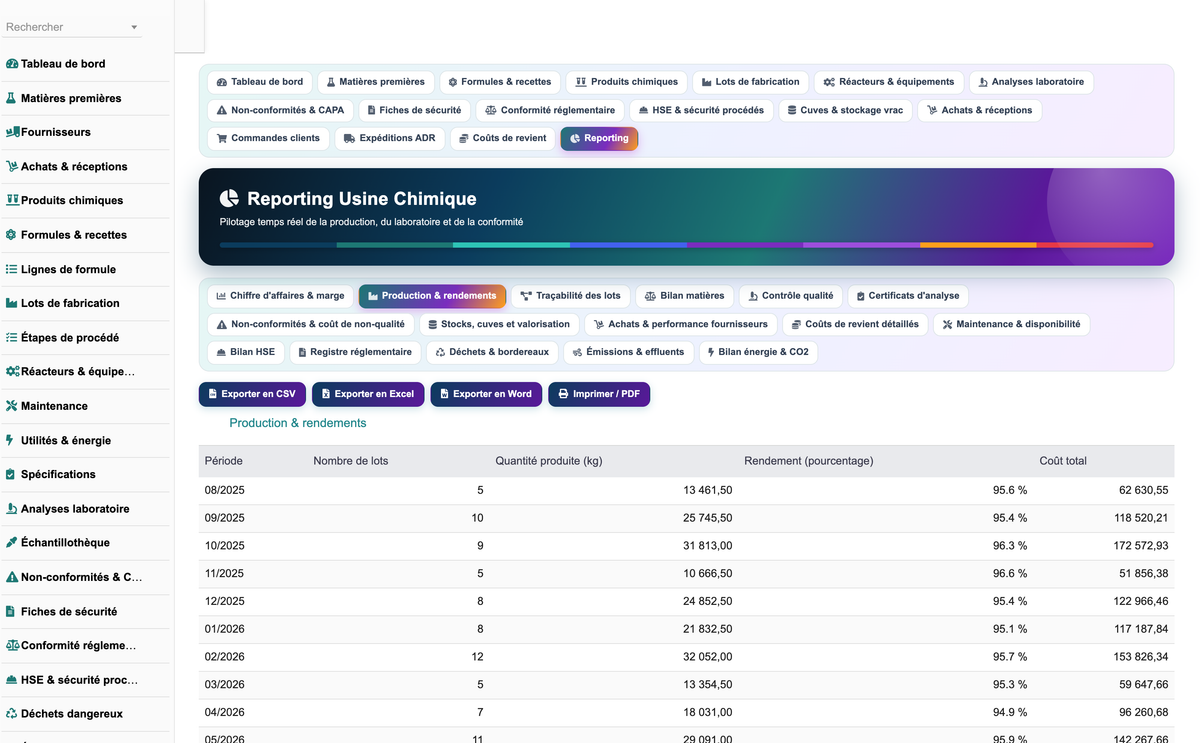Select Production & rendements report tab
The width and height of the screenshot is (1200, 743).
(432, 296)
